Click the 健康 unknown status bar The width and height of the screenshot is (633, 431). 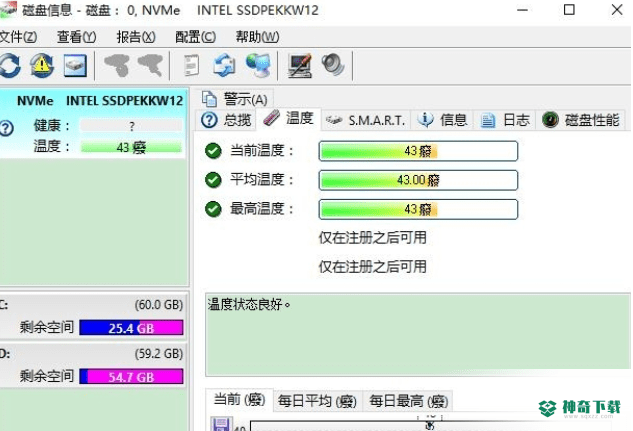(x=131, y=126)
